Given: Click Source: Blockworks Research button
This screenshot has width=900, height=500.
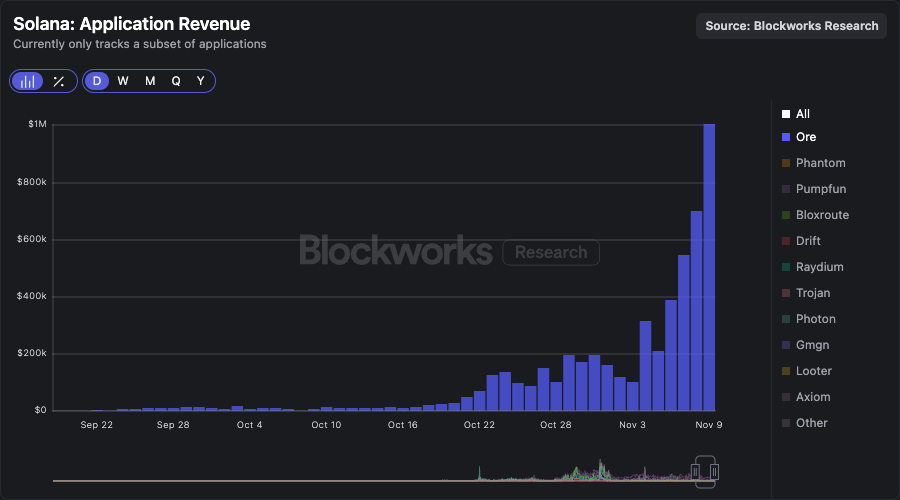Looking at the screenshot, I should click(792, 26).
